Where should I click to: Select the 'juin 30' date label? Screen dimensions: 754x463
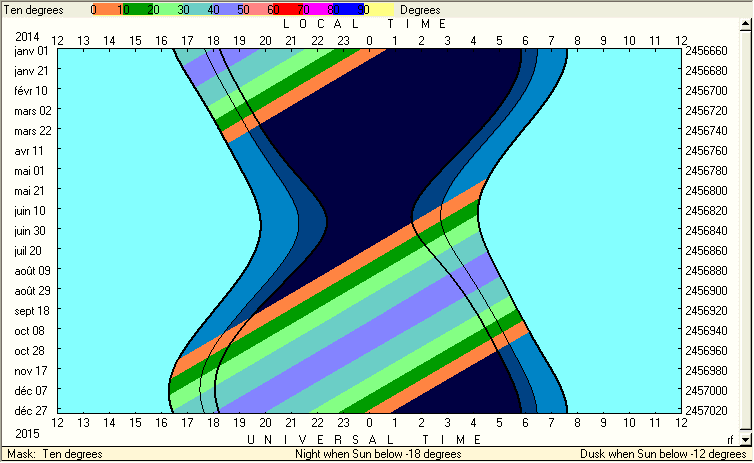pyautogui.click(x=30, y=231)
